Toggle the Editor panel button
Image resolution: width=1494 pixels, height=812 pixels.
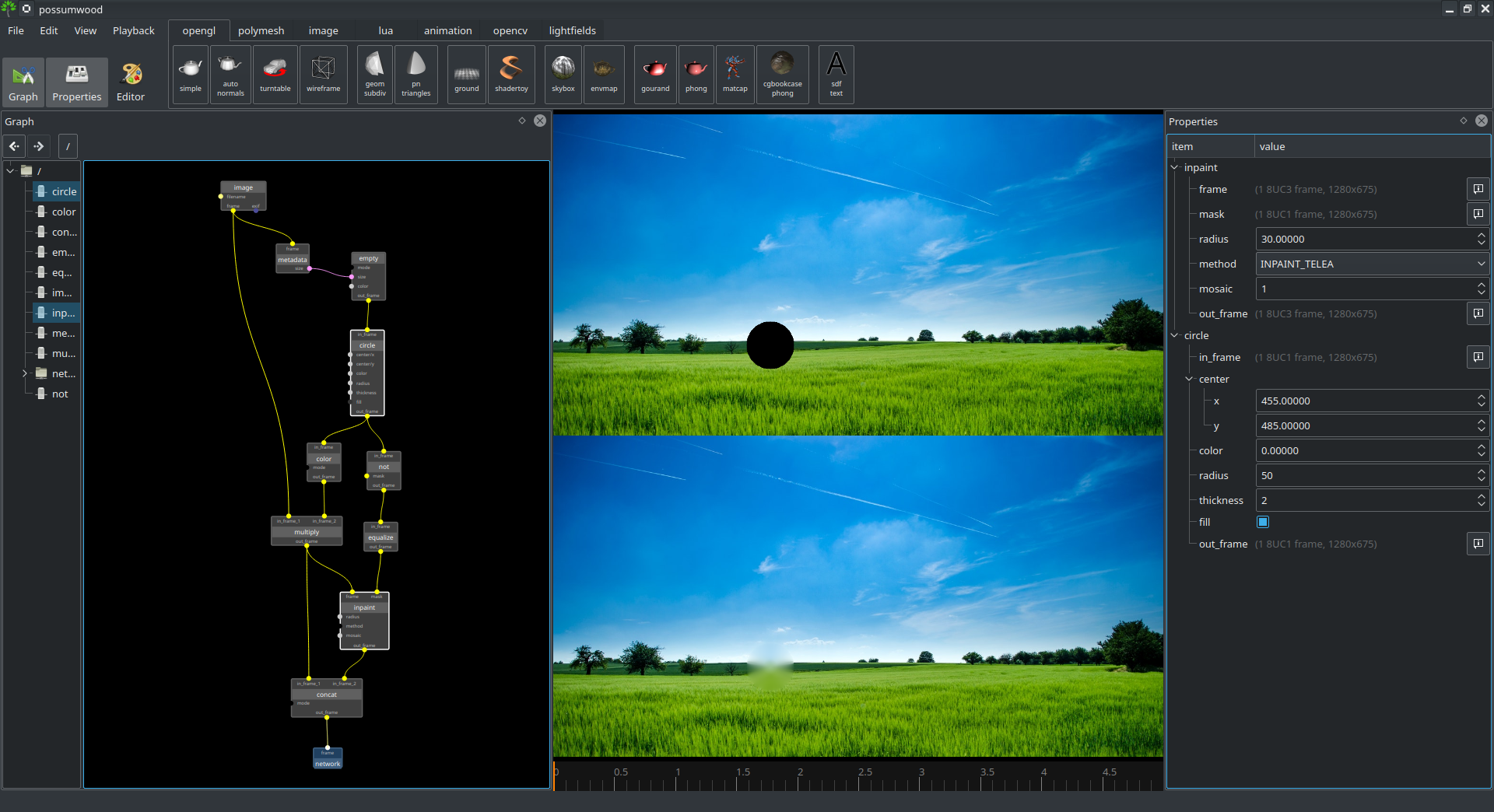click(x=131, y=82)
